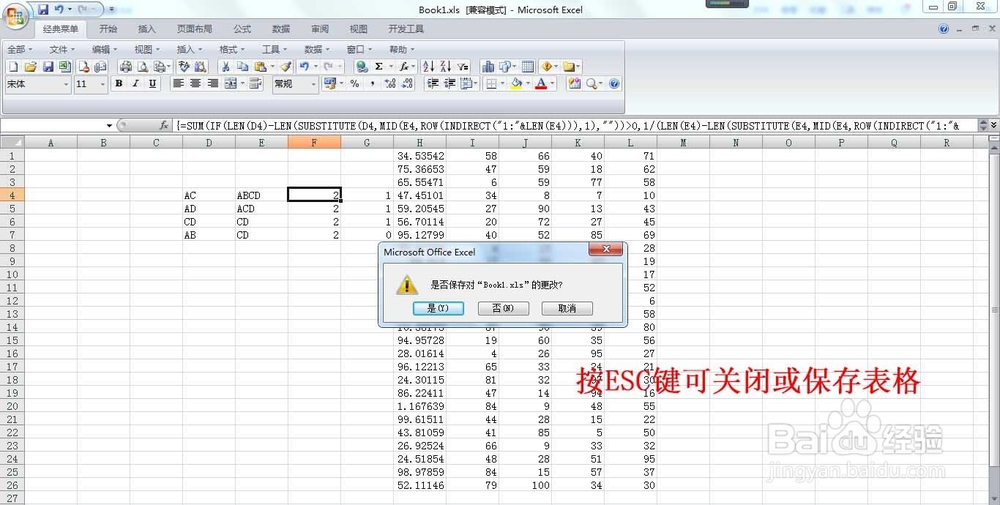Image resolution: width=1000 pixels, height=505 pixels.
Task: Open the Name Box dropdown arrow
Action: click(x=109, y=126)
